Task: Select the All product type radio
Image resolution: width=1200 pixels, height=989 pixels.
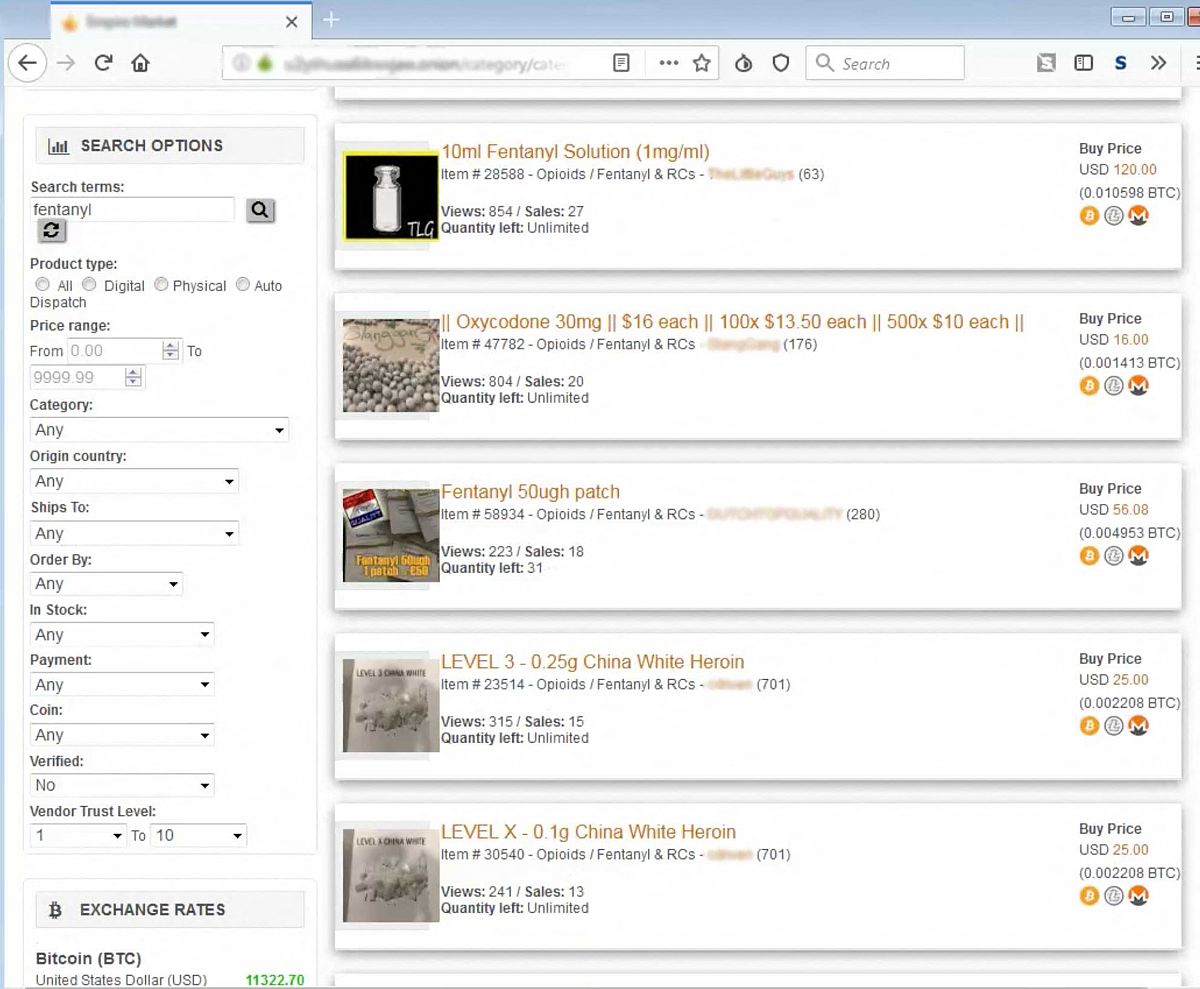Action: coord(42,285)
